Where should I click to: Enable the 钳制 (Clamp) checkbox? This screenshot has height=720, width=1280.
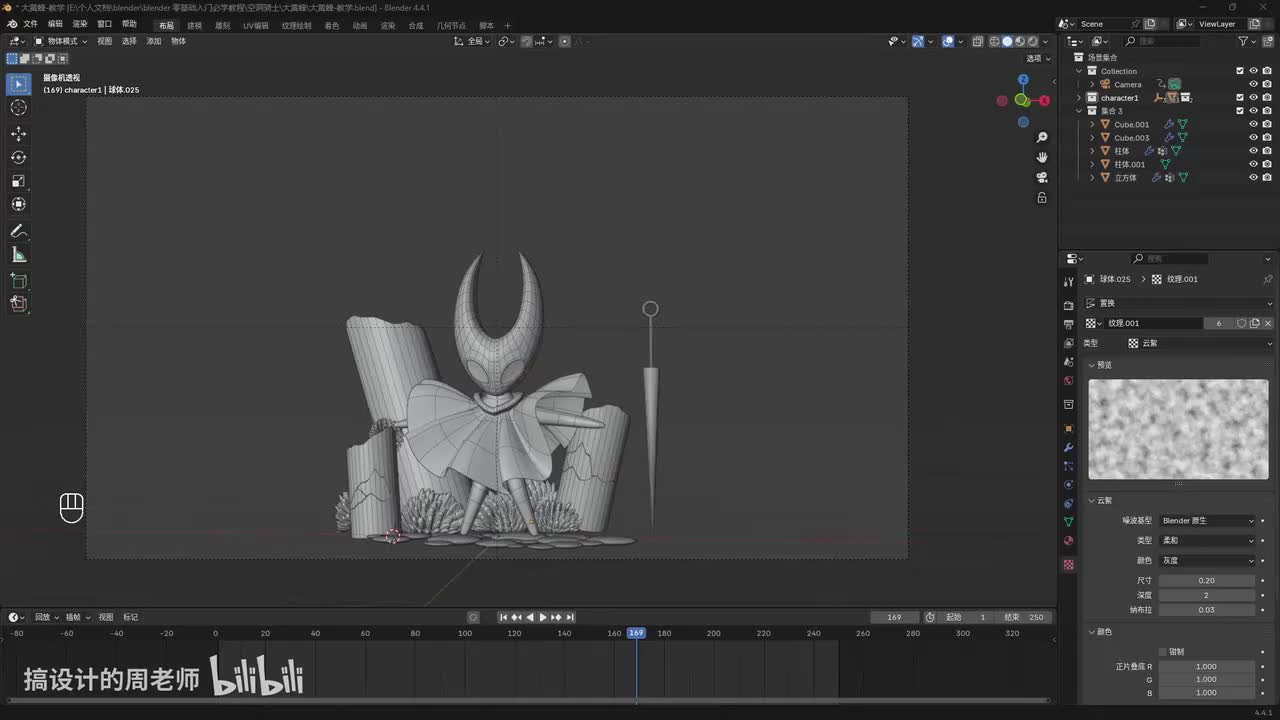(1162, 651)
